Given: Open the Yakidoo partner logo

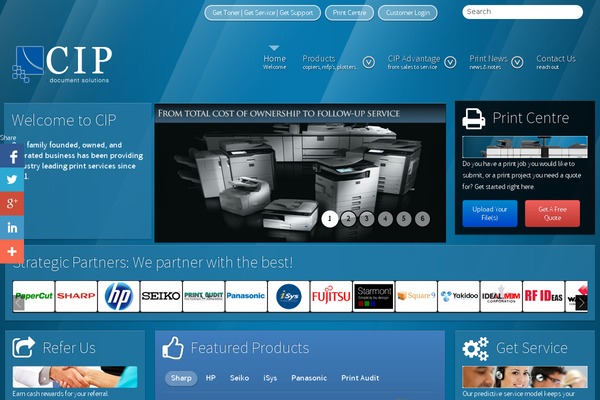Looking at the screenshot, I should click(458, 296).
